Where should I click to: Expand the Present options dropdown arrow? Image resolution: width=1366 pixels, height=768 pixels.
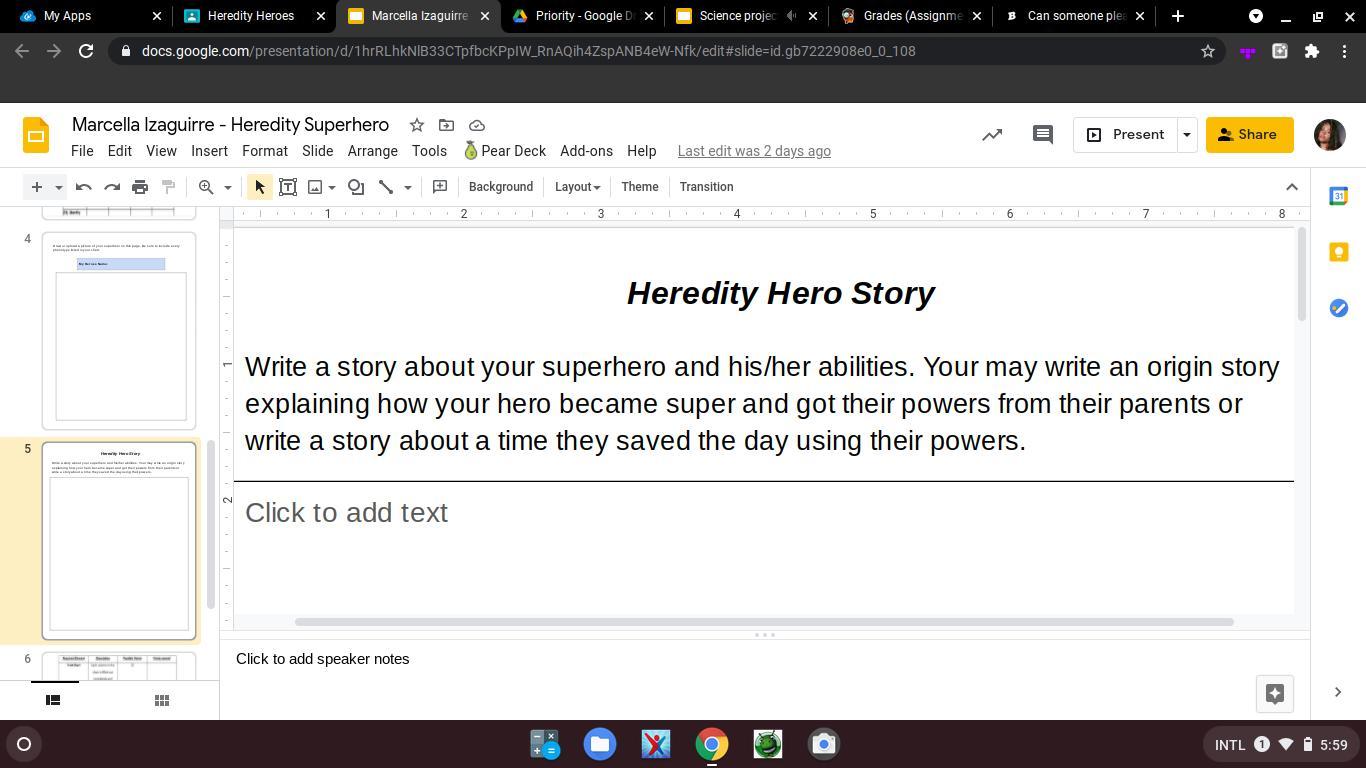1186,135
